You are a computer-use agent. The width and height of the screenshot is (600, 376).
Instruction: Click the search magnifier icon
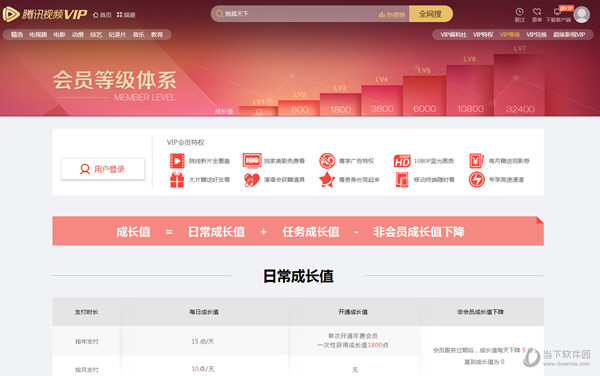pyautogui.click(x=220, y=14)
